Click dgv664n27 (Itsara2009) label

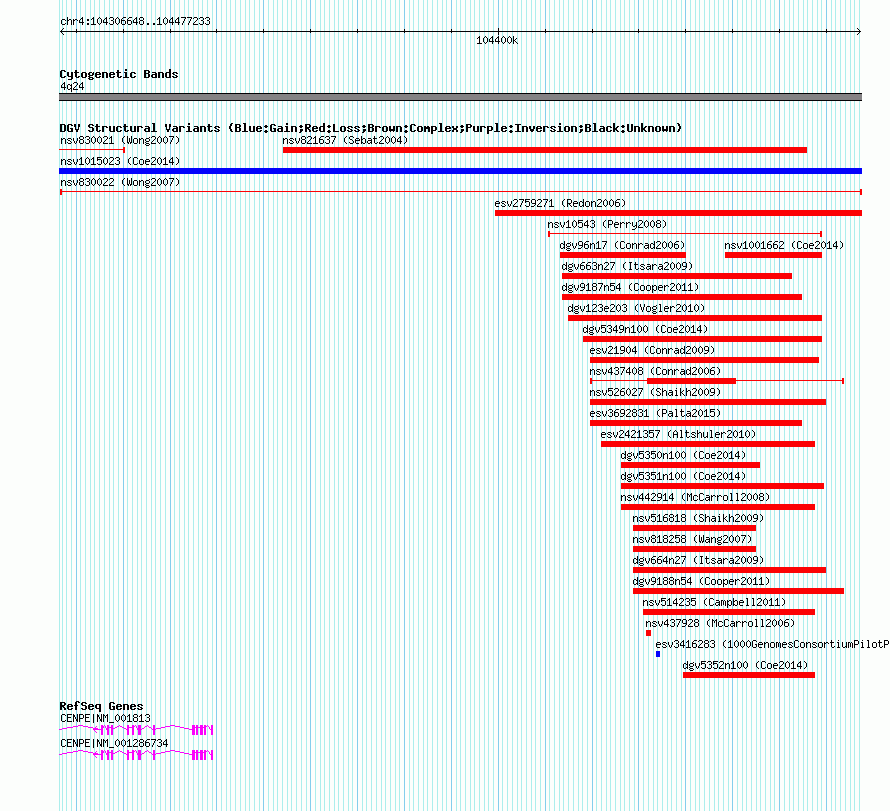coord(698,560)
